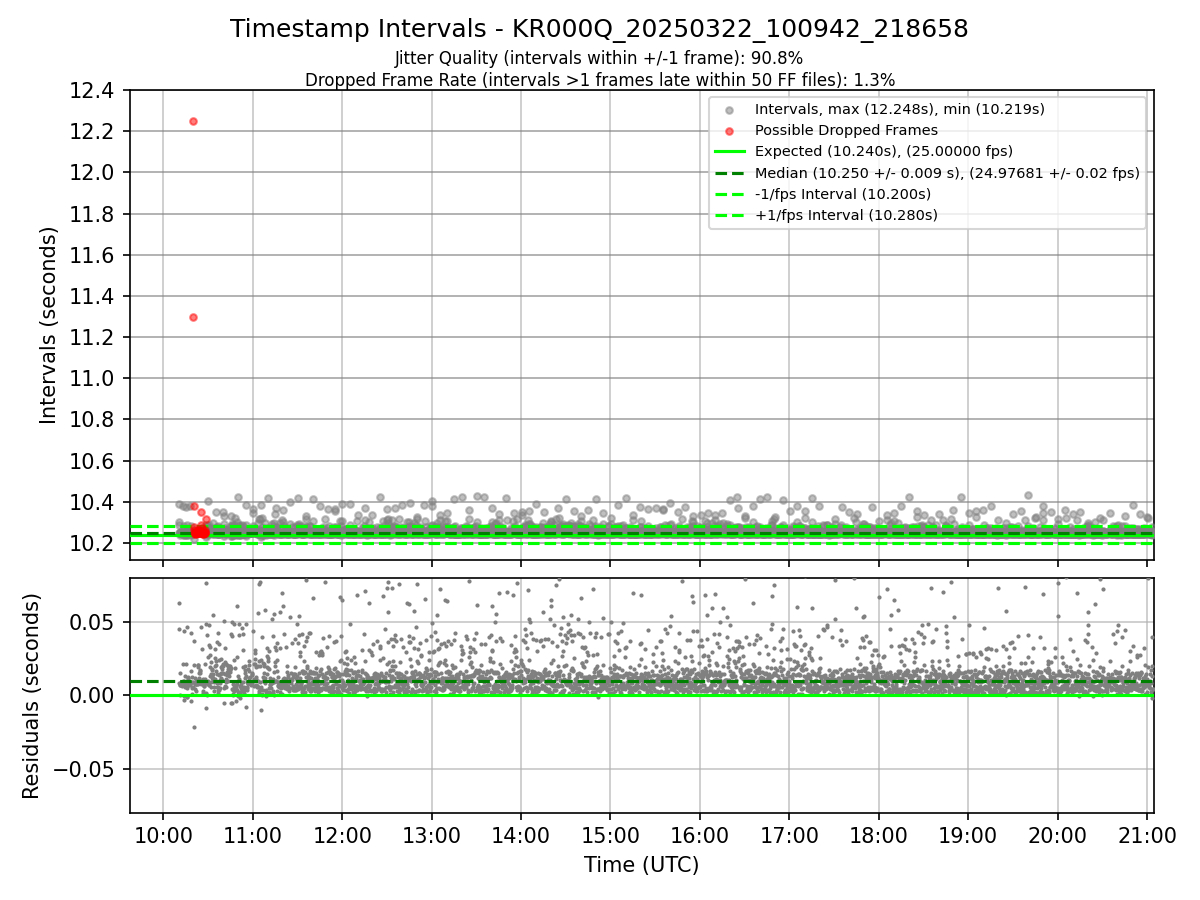Image resolution: width=1200 pixels, height=900 pixels.
Task: Click legend entry "Expected (10.240s), (25.00000 fps)"
Action: 884,151
